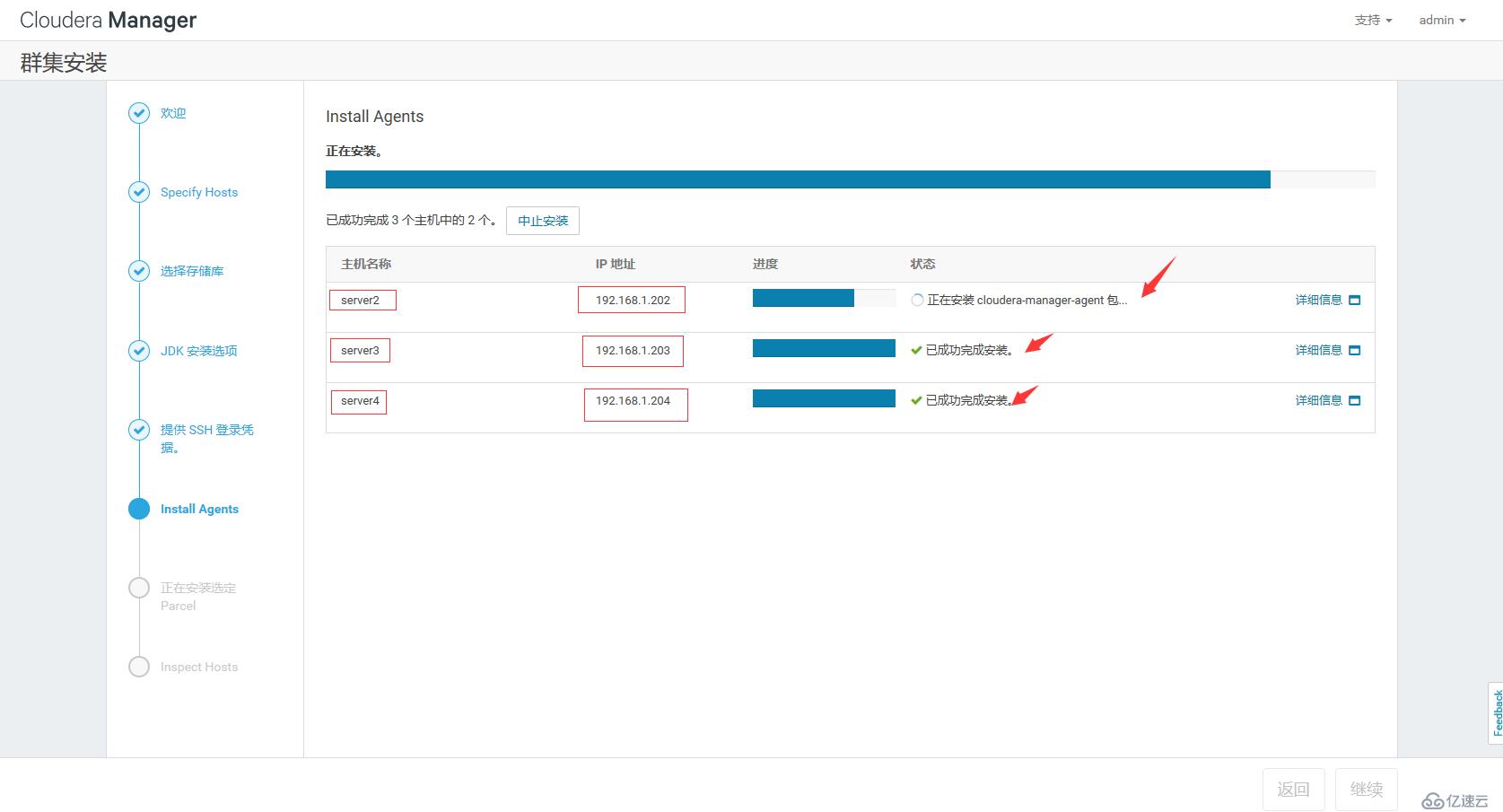This screenshot has height=812, width=1503.
Task: Open the detail window icon for server4
Action: [x=1355, y=401]
